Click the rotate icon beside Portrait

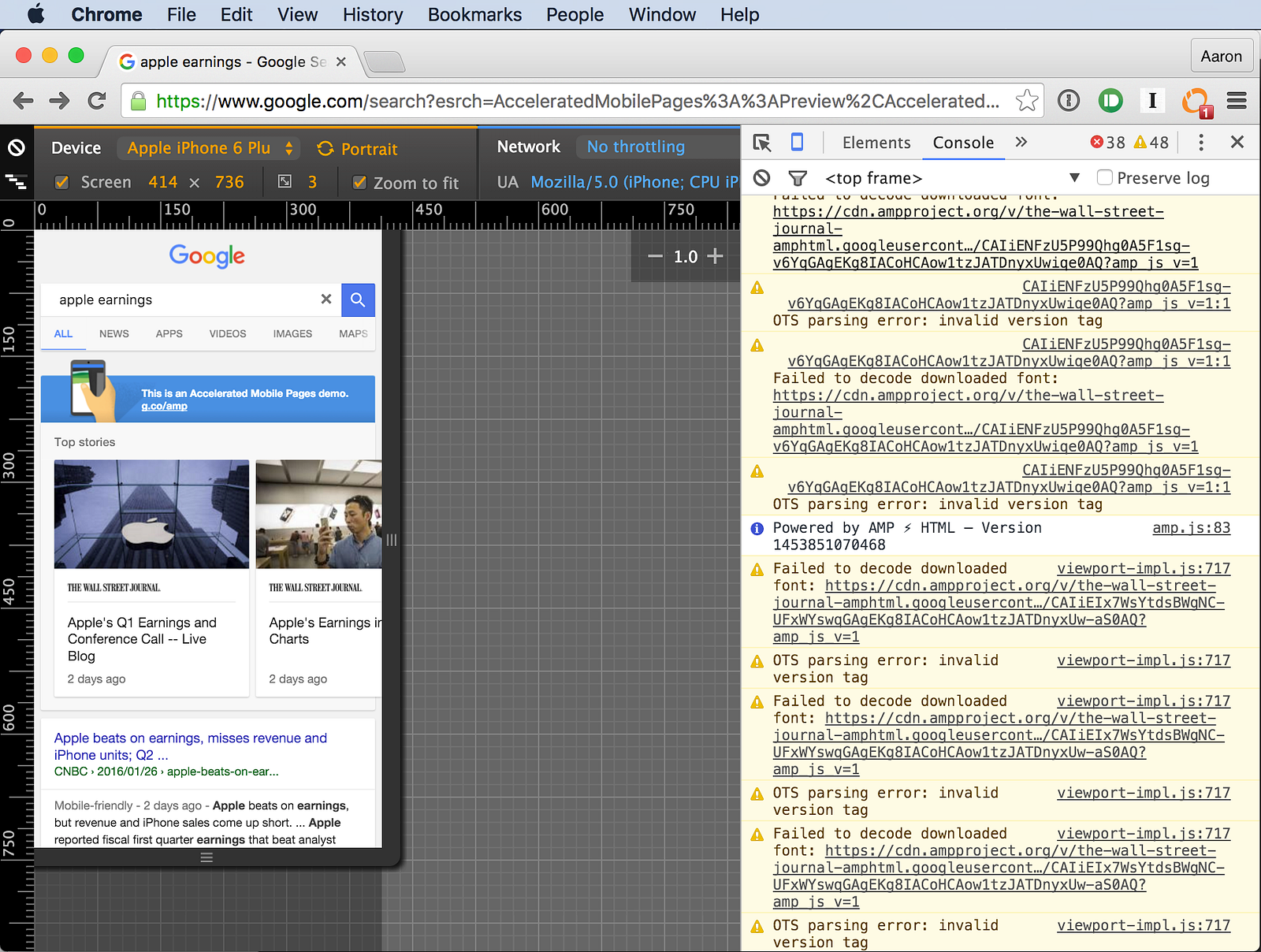(325, 148)
